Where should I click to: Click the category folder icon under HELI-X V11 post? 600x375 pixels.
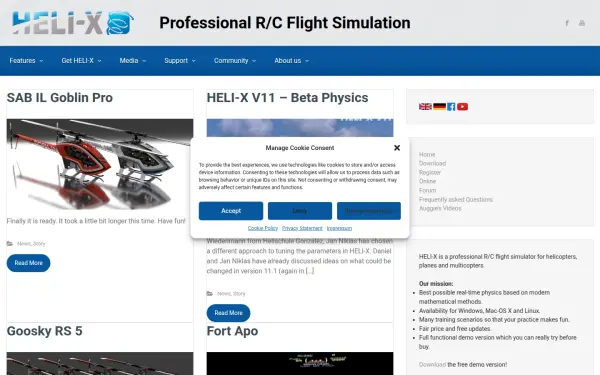click(x=210, y=293)
